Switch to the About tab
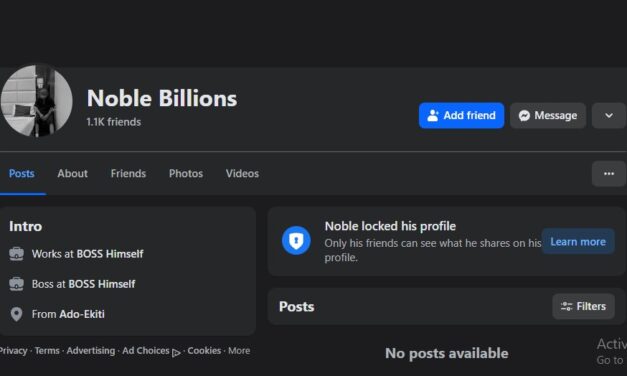This screenshot has width=627, height=376. 72,174
